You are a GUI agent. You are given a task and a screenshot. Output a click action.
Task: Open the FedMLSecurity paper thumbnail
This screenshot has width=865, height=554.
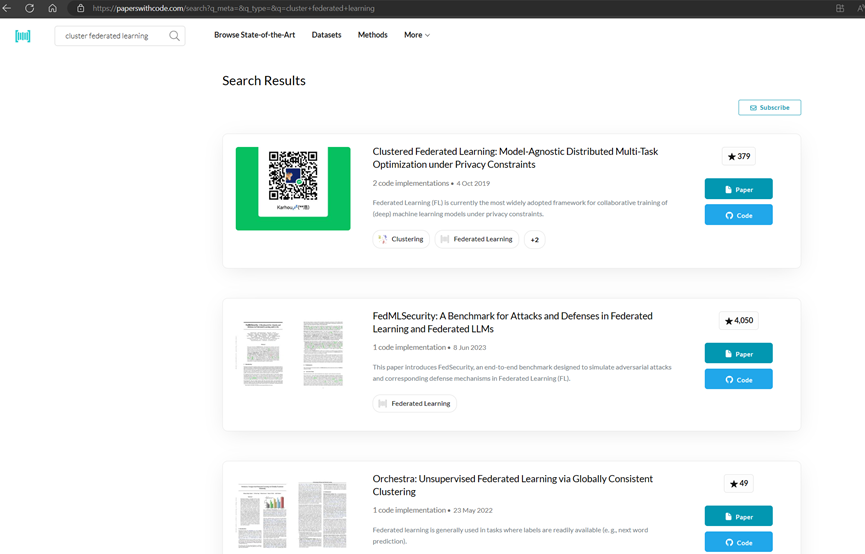[x=293, y=353]
